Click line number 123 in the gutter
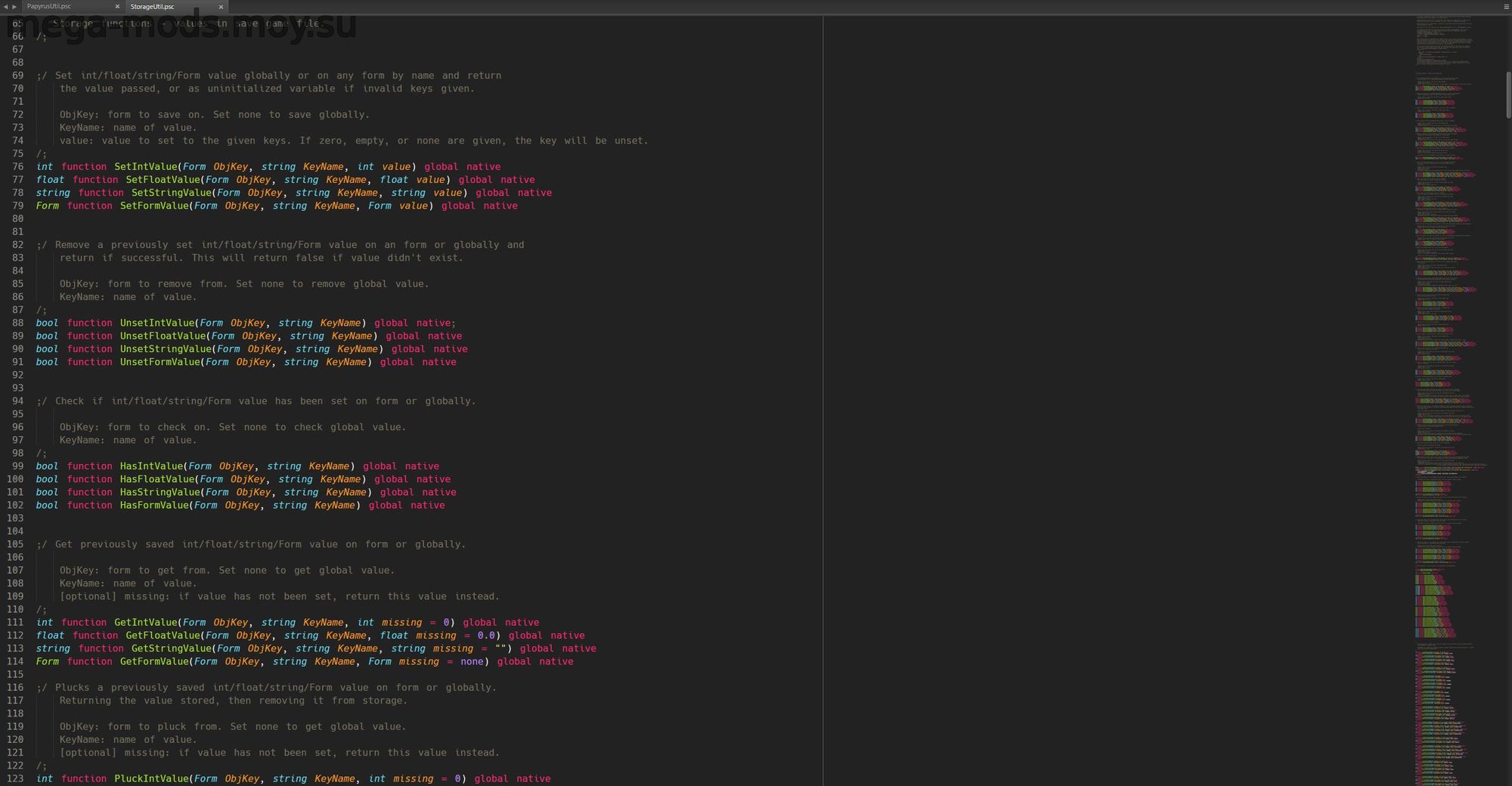This screenshot has height=786, width=1512. tap(15, 778)
